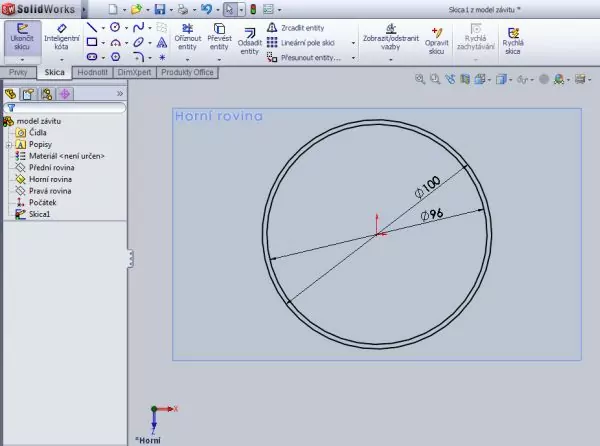600x446 pixels.
Task: Pick the Line sketch tool
Action: 92,27
